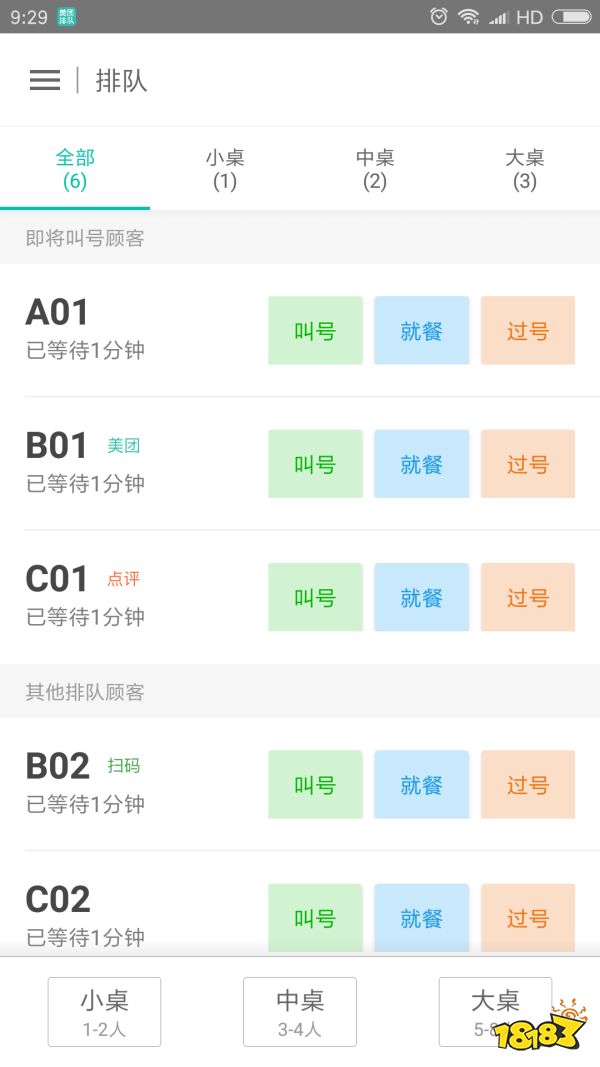Viewport: 600px width, 1067px height.
Task: Take a 中桌 3-4人 number
Action: (x=300, y=1011)
